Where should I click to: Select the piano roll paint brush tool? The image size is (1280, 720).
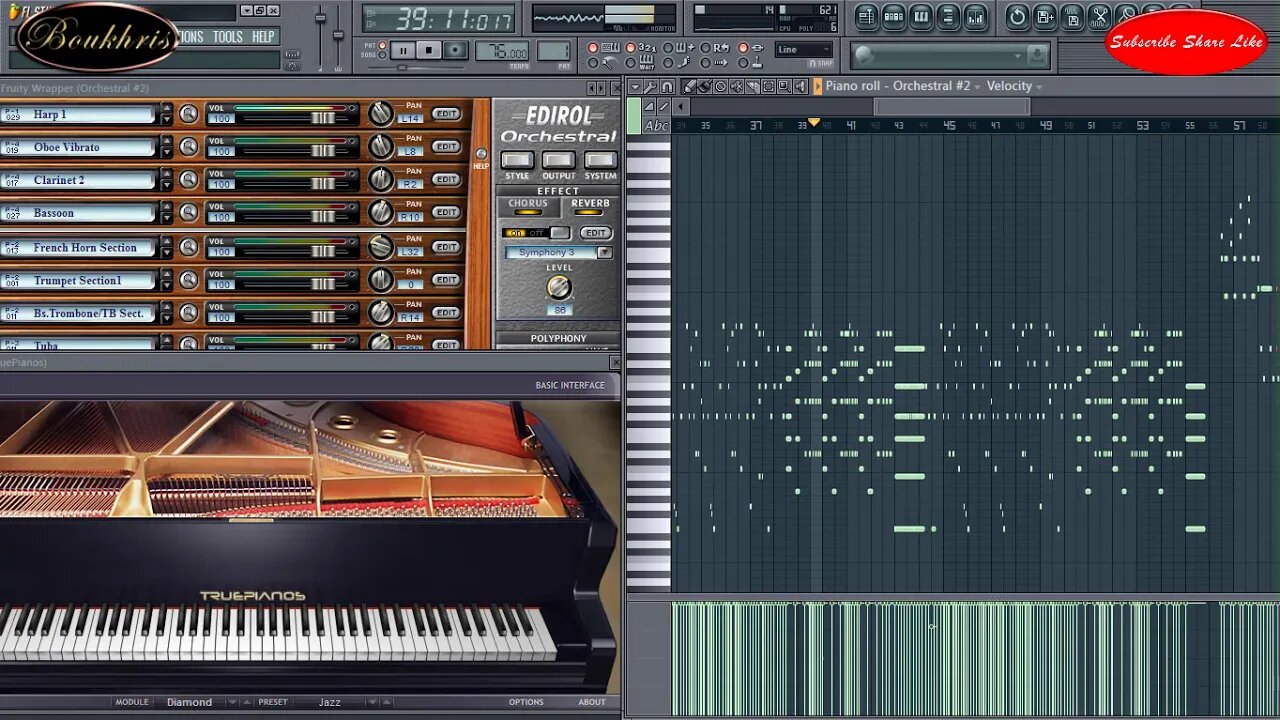click(704, 86)
